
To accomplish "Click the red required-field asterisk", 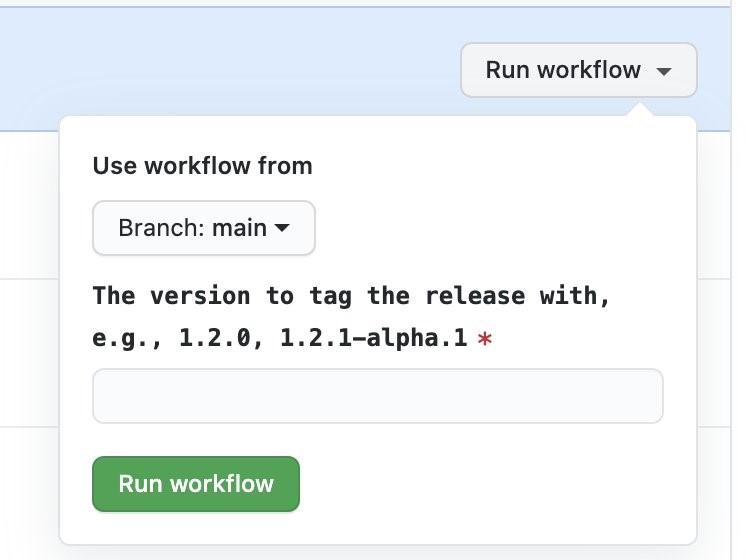I will tap(485, 339).
